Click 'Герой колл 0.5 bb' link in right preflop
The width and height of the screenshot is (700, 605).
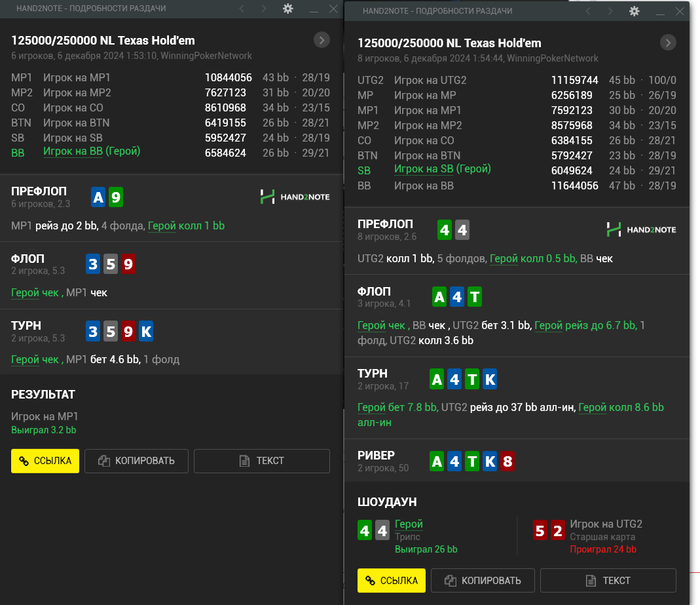533,259
